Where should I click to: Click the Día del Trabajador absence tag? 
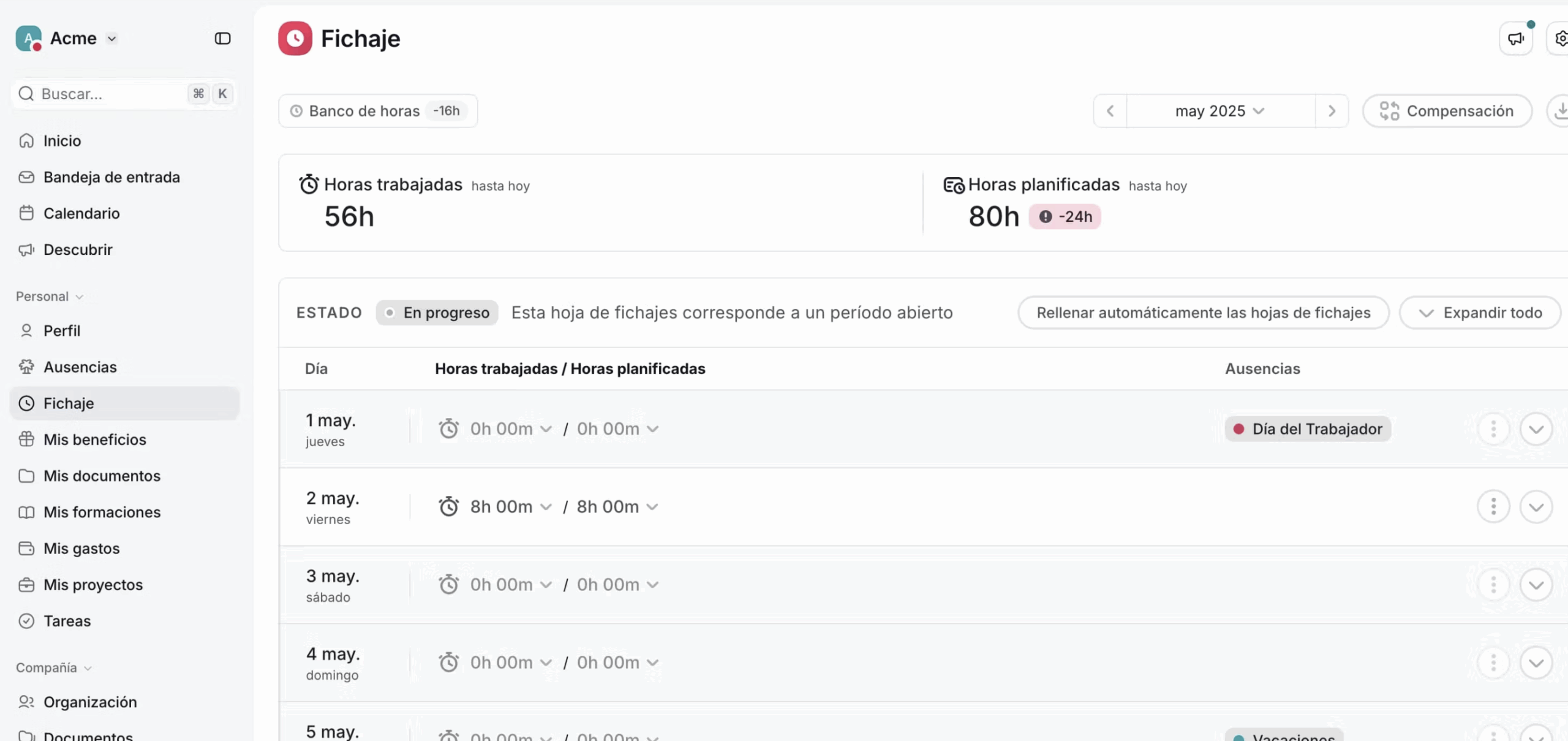pos(1308,429)
